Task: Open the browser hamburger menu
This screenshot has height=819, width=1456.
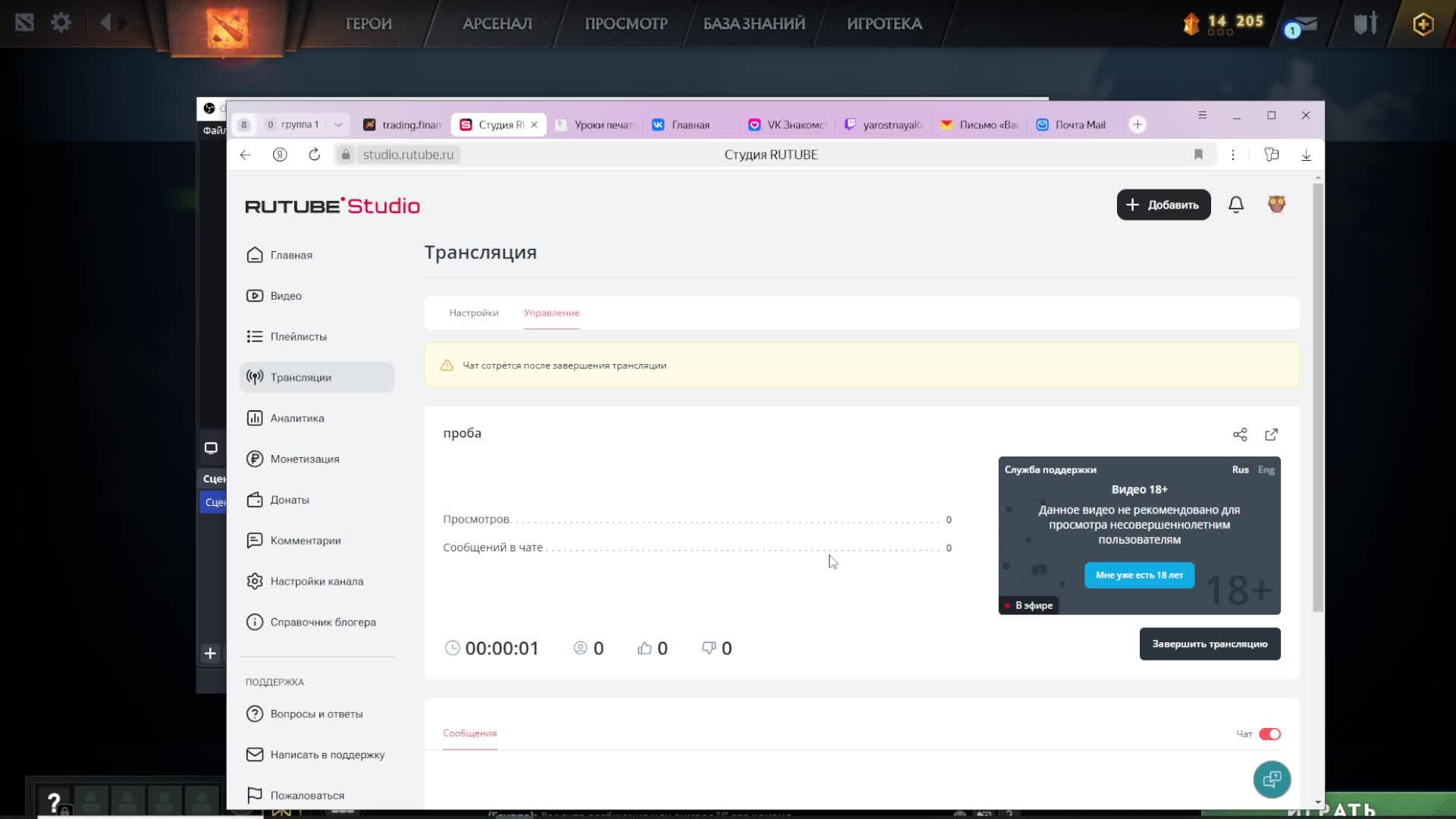Action: [x=1202, y=115]
